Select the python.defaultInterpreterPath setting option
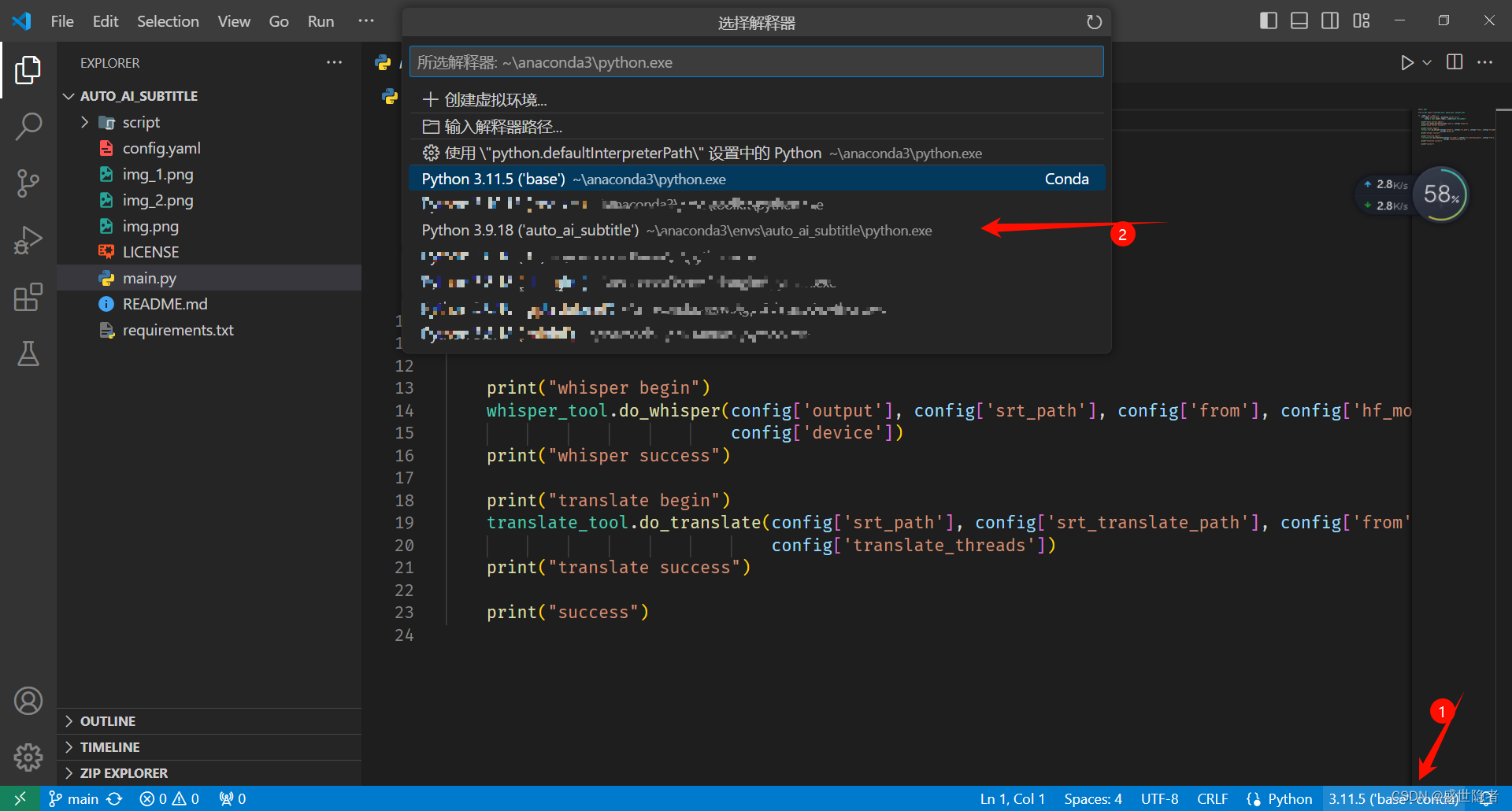Screen dimensions: 1512x811 coord(756,153)
